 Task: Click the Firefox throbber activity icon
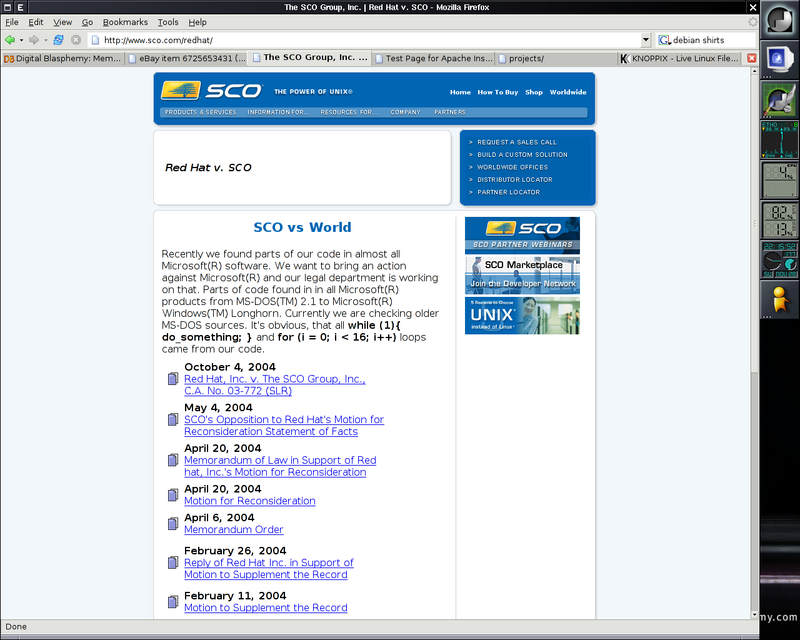click(753, 22)
